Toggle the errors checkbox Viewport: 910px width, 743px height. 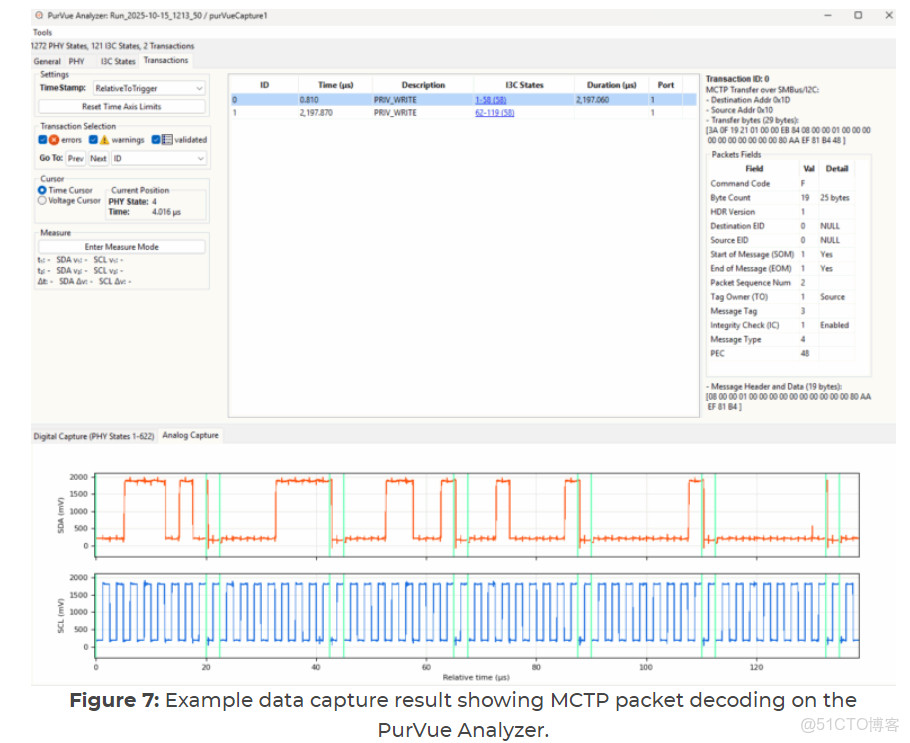click(x=41, y=139)
